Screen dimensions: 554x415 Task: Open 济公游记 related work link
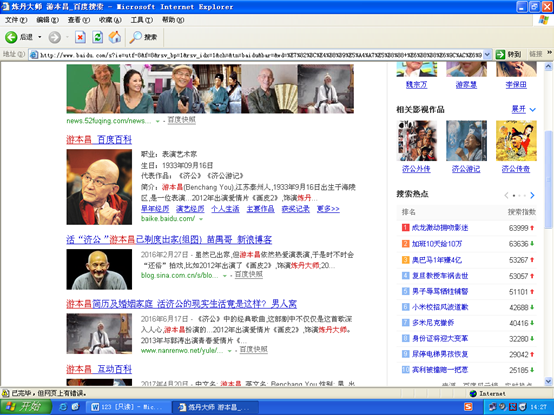[466, 169]
